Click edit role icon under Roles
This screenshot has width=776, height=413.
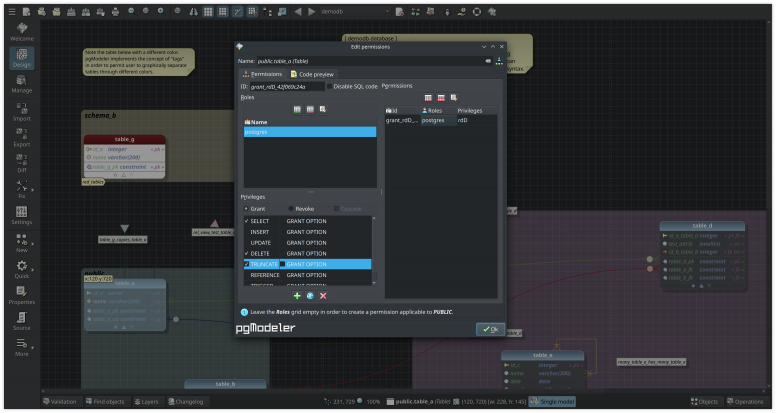pos(323,109)
